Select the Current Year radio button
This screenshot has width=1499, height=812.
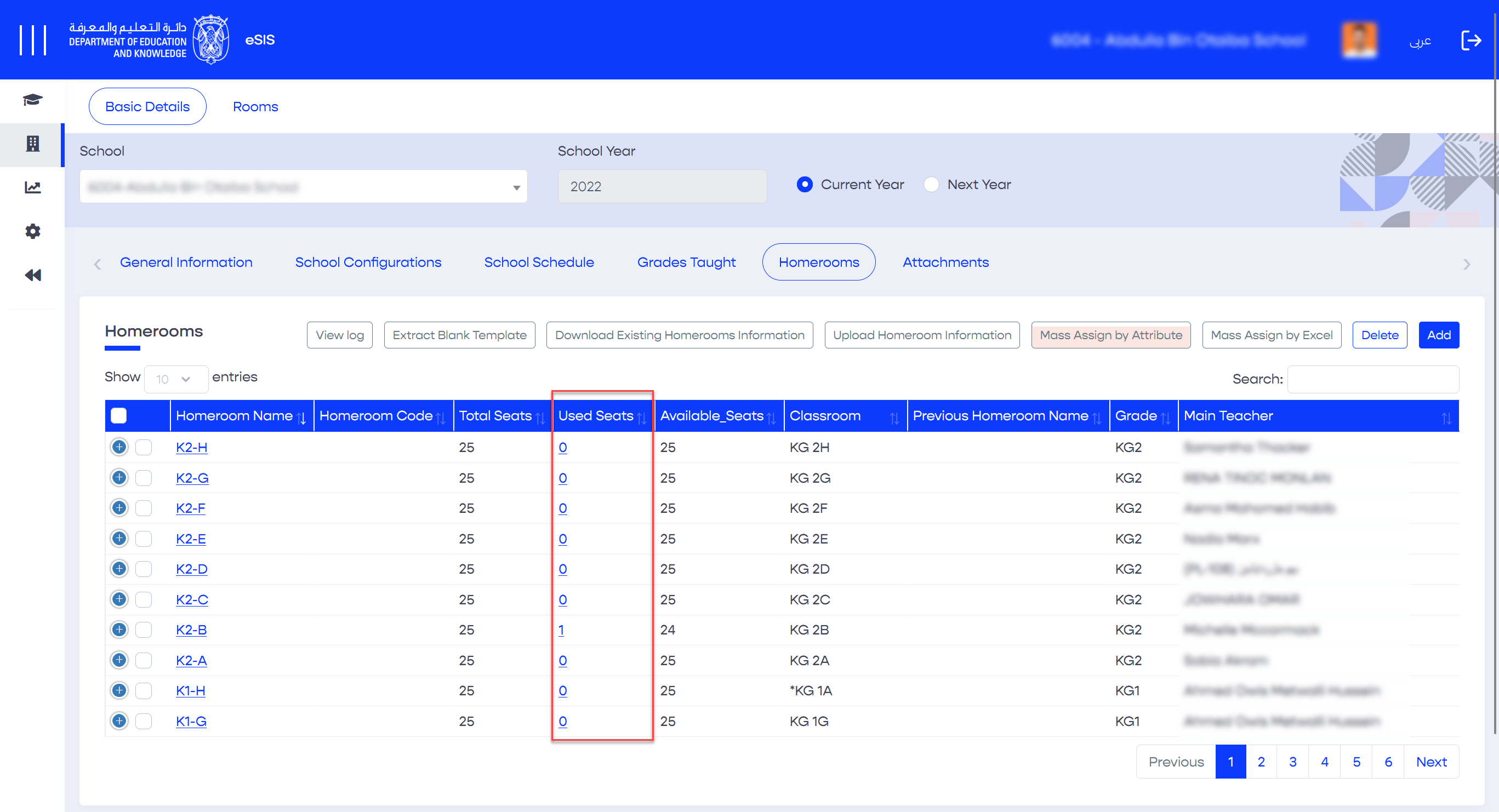point(805,185)
